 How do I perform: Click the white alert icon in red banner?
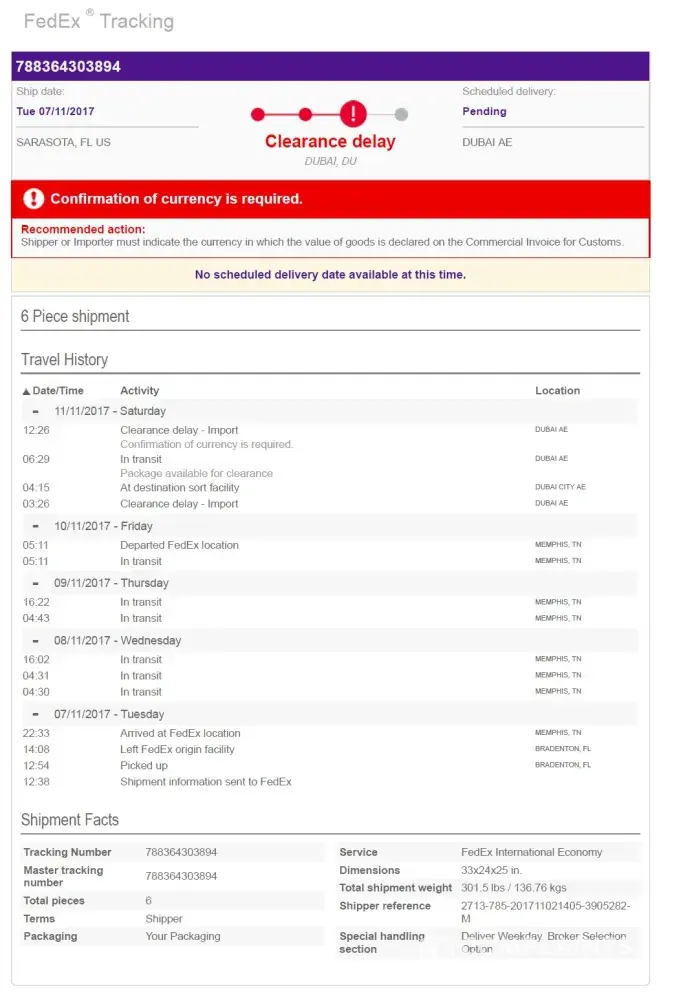34,198
